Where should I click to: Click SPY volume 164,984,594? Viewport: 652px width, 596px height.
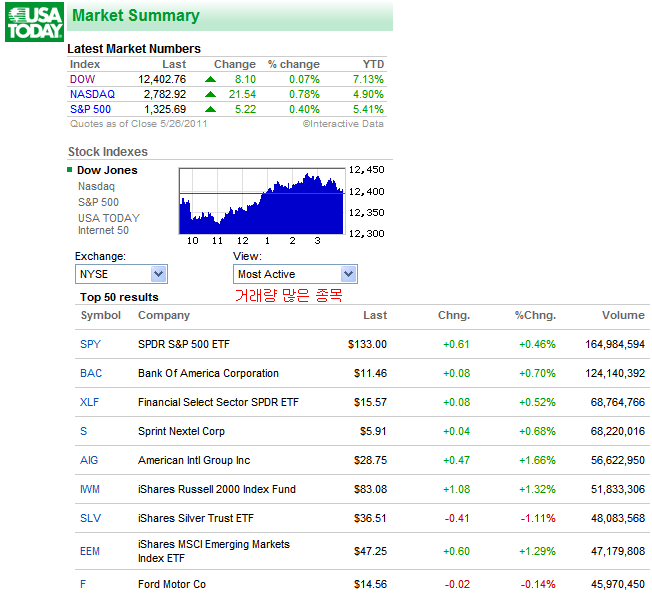point(615,344)
